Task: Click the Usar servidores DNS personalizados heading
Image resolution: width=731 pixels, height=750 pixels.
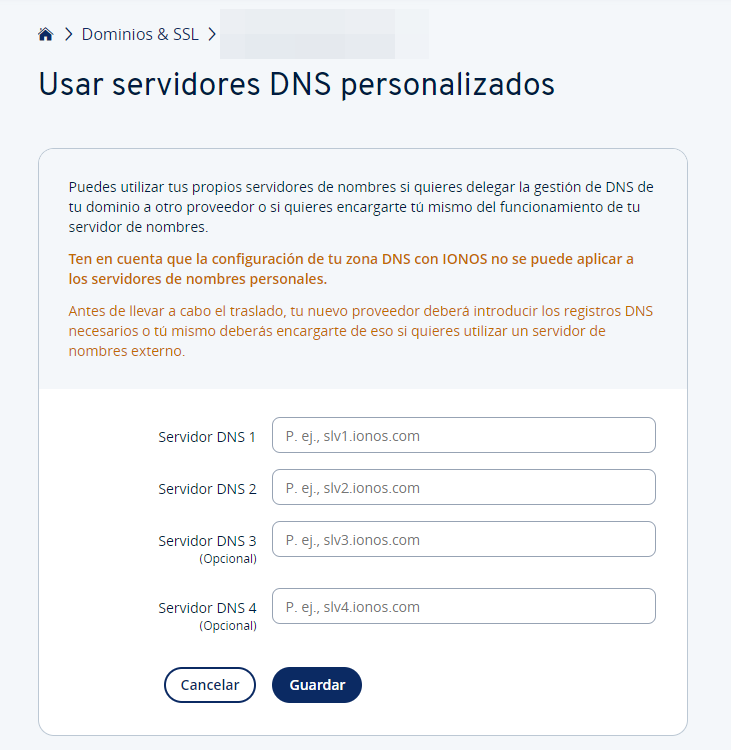Action: 296,85
